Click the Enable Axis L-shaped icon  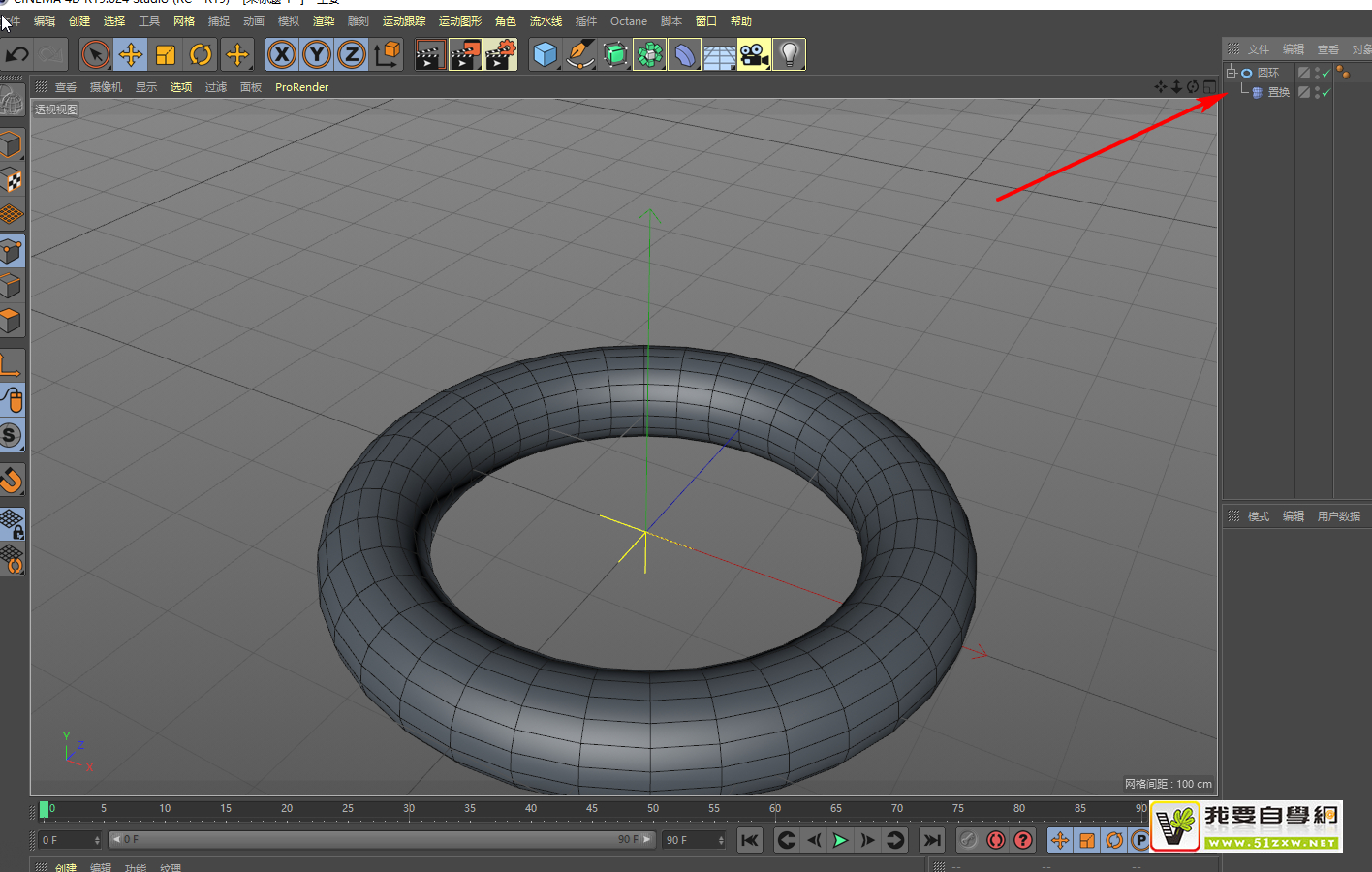pos(11,365)
